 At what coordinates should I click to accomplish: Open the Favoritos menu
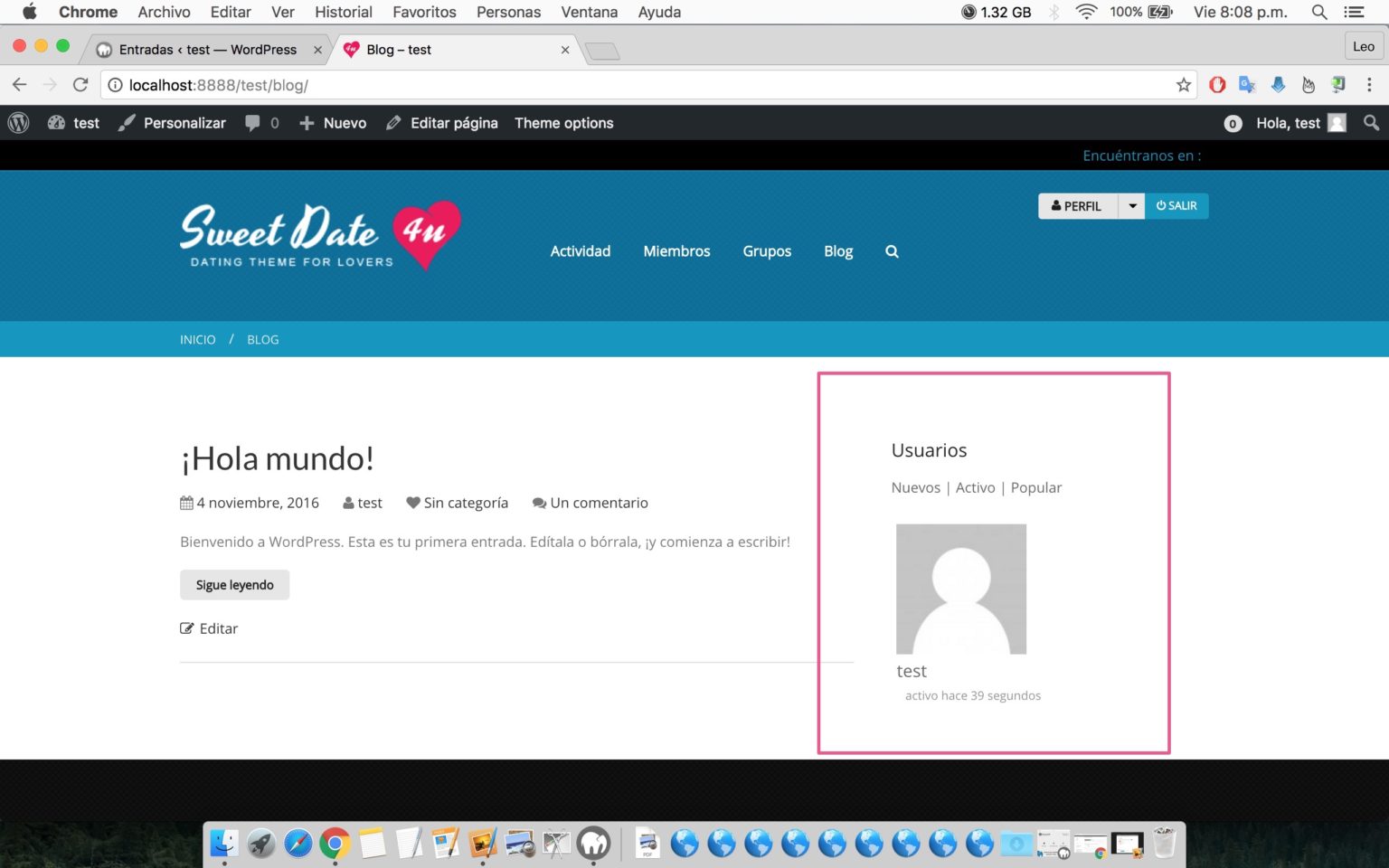click(424, 12)
